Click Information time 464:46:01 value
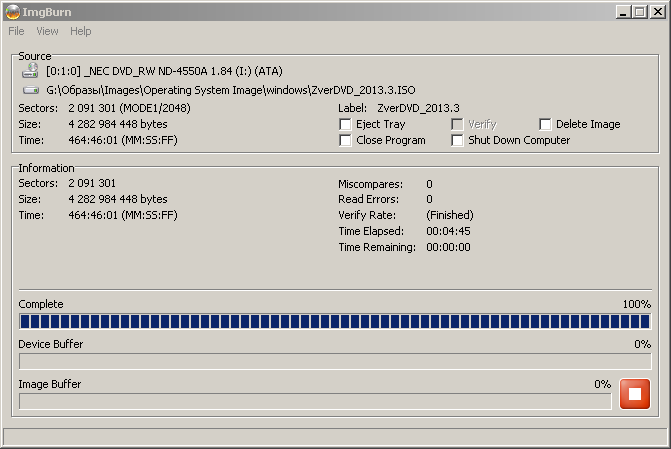 pos(123,215)
